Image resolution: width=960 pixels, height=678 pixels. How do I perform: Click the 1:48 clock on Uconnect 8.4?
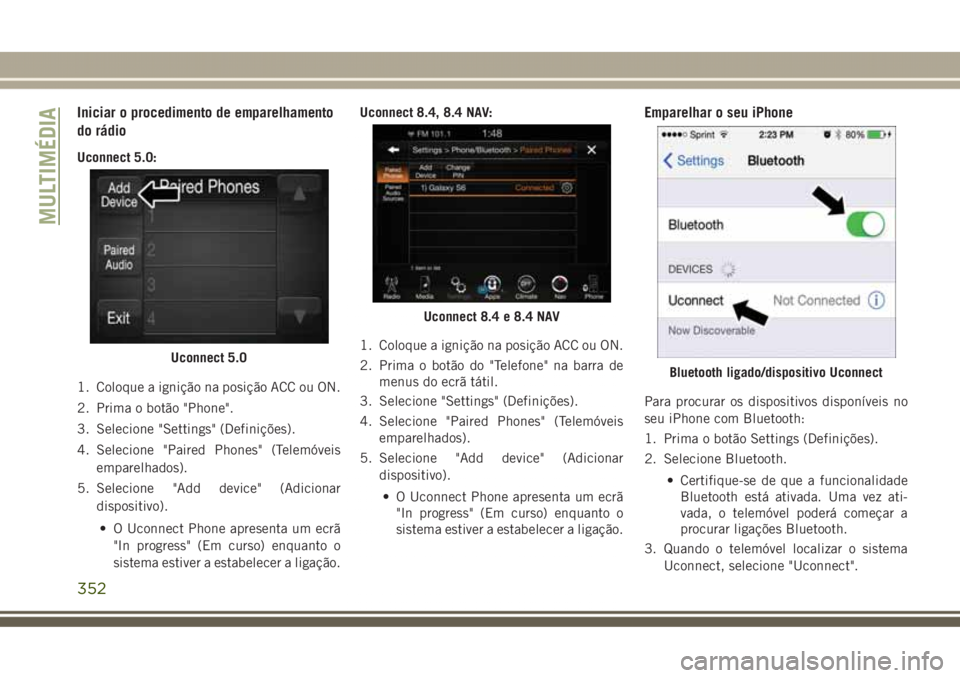point(492,133)
